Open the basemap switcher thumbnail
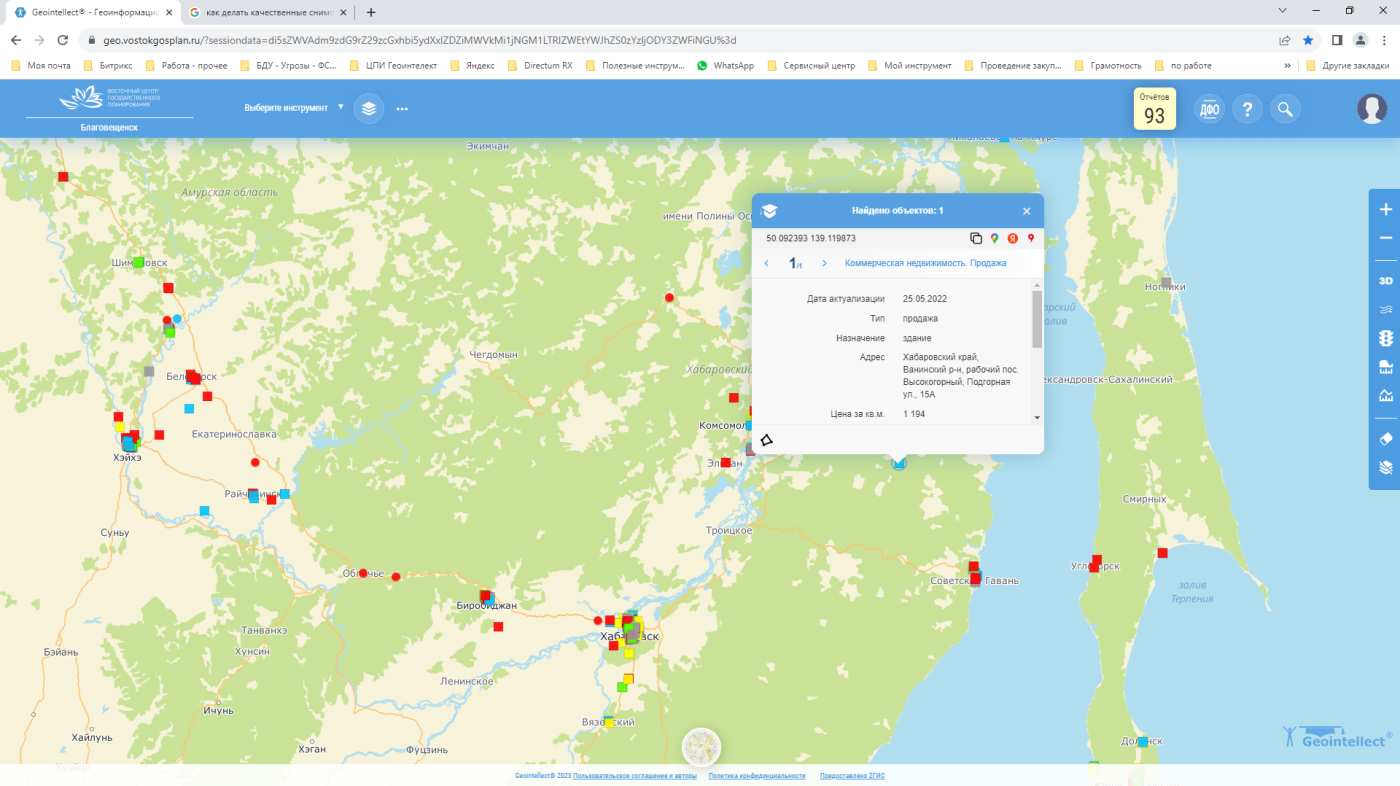The height and width of the screenshot is (786, 1400). (x=701, y=747)
